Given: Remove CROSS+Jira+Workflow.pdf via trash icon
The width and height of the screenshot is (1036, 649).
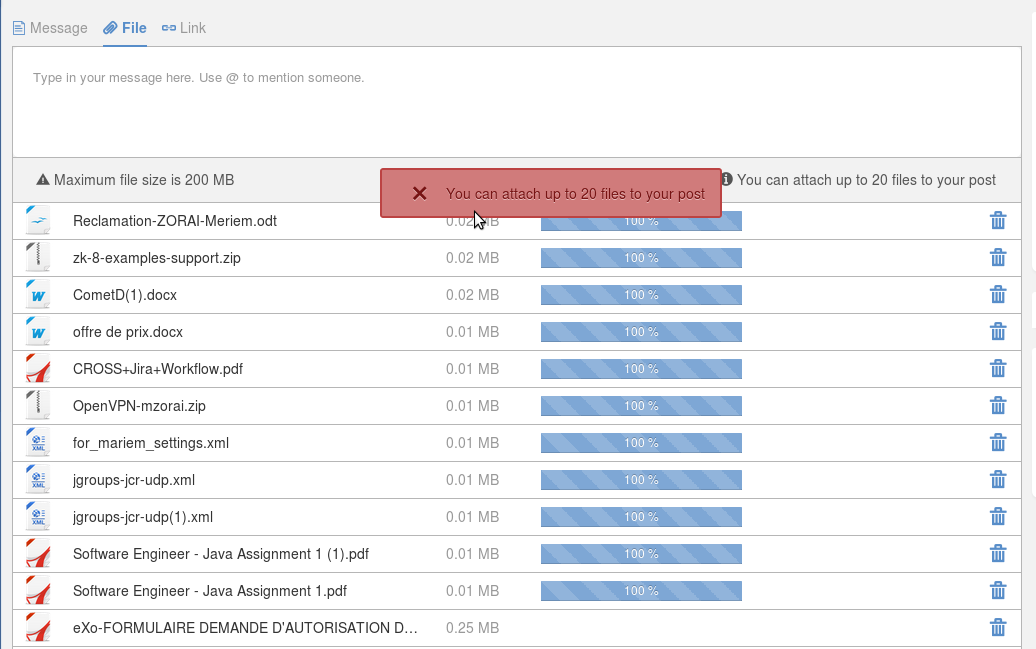Looking at the screenshot, I should tap(998, 369).
